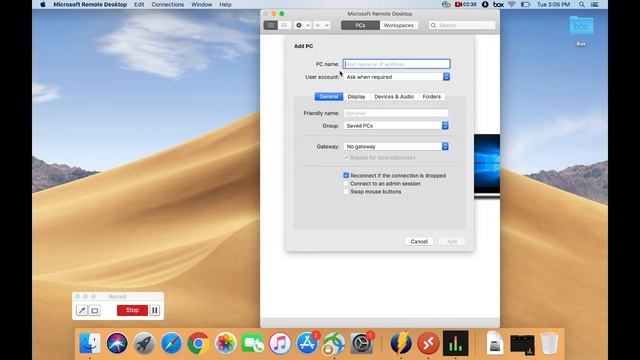
Task: Click Stop in the Record window
Action: pos(132,310)
